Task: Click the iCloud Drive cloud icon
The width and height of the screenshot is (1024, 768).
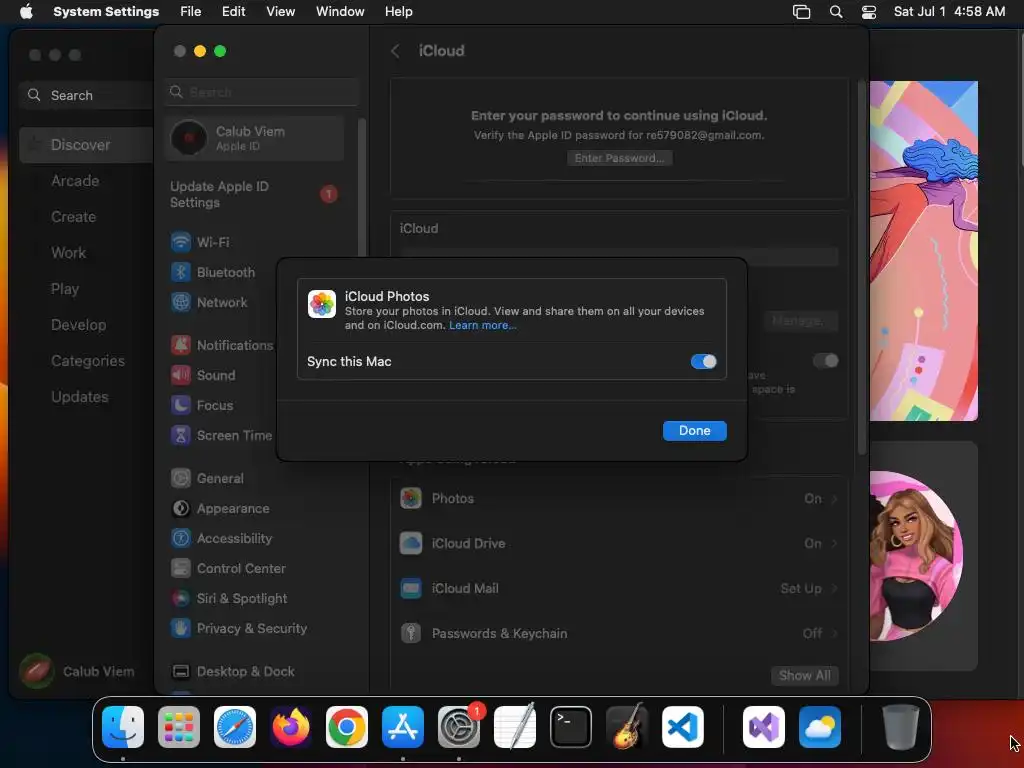Action: (x=411, y=544)
